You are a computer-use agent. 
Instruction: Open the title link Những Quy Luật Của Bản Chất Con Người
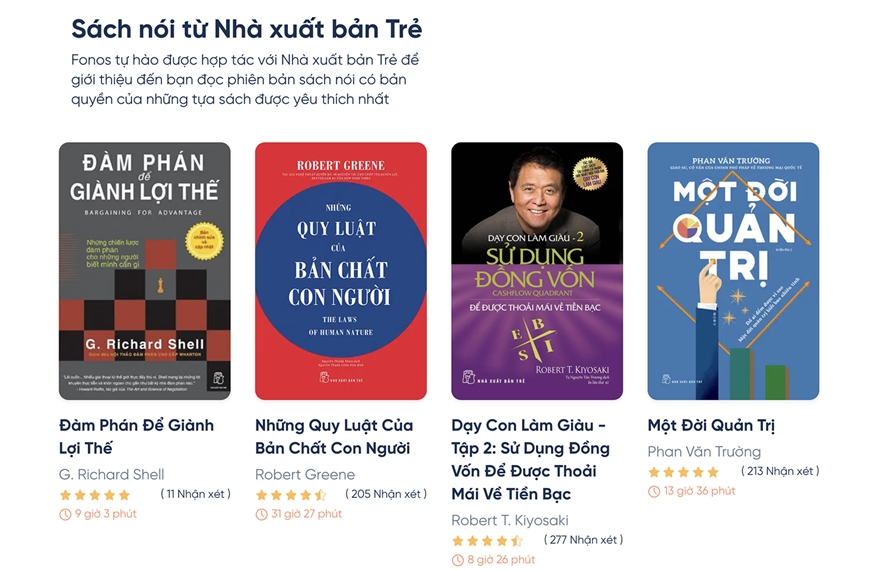[334, 437]
